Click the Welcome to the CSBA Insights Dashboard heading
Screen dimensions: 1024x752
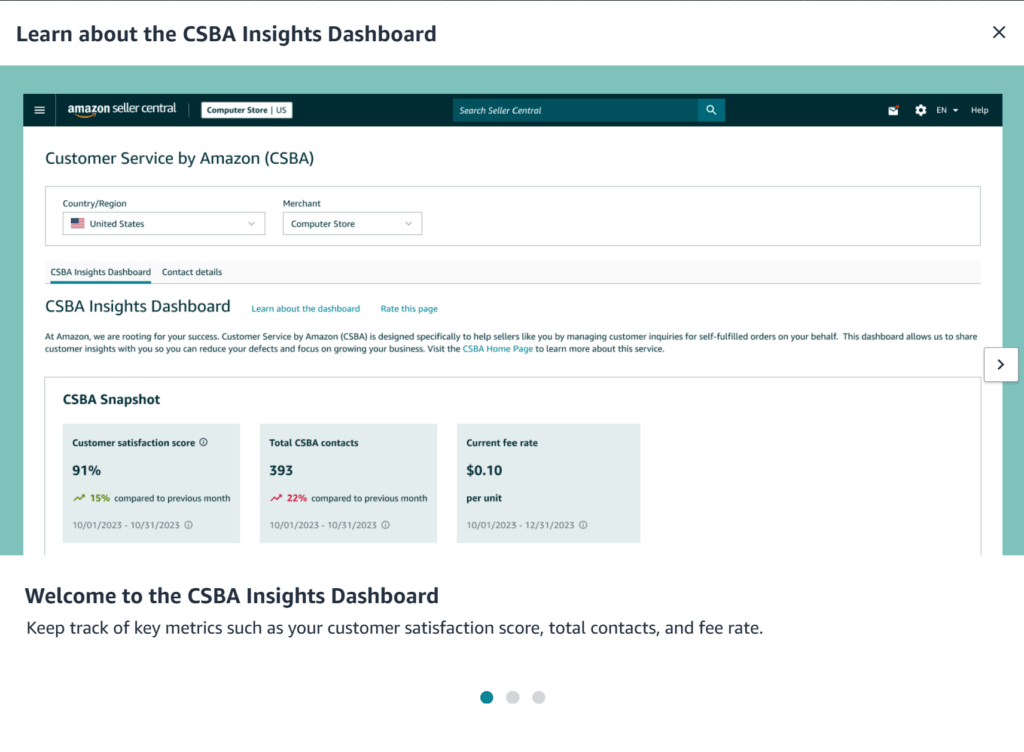click(x=232, y=596)
